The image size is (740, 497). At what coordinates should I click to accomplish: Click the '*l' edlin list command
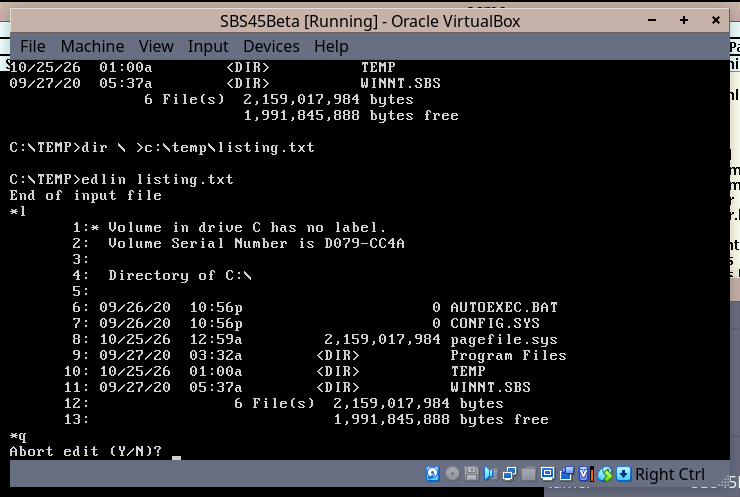coord(18,211)
